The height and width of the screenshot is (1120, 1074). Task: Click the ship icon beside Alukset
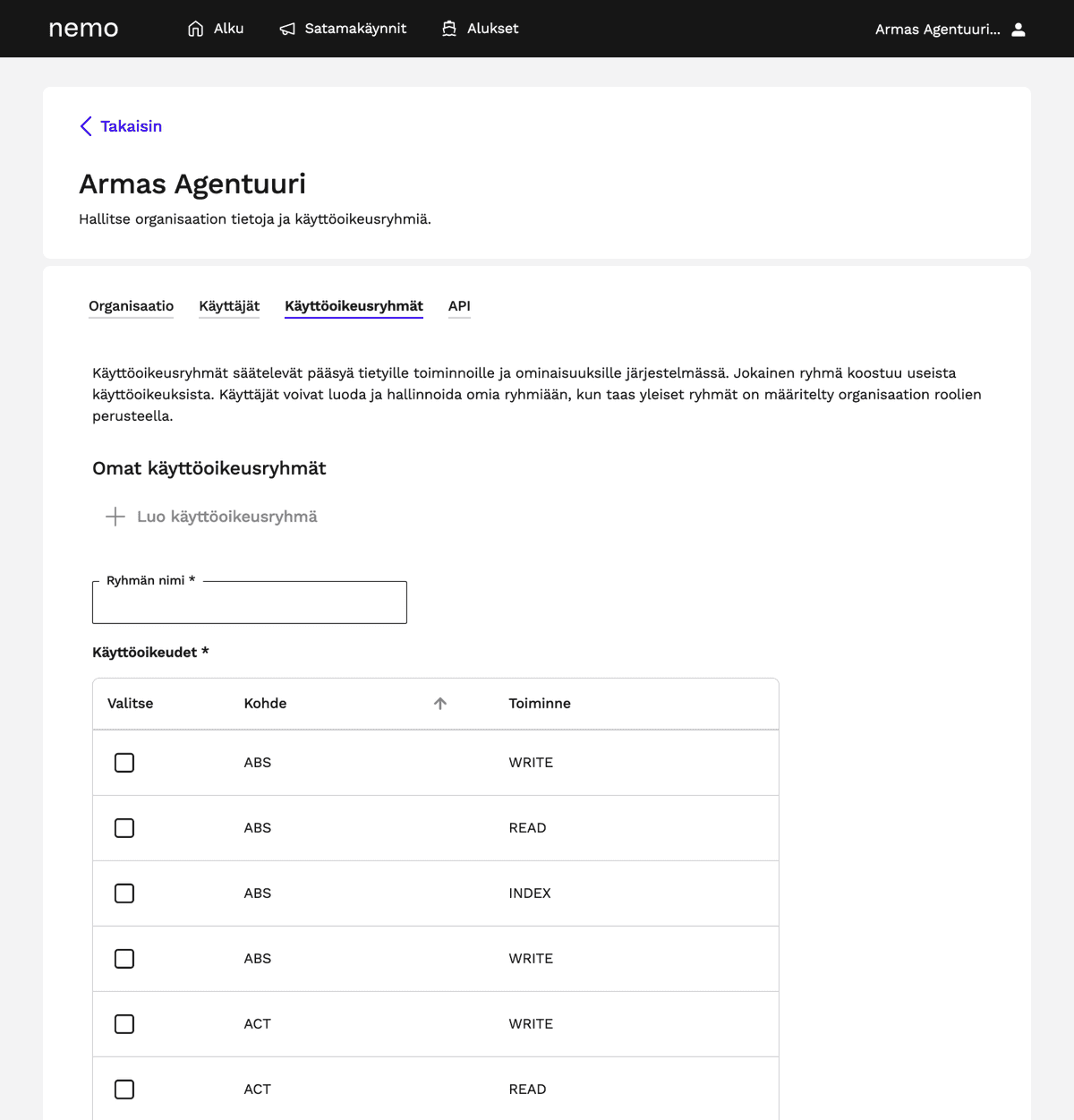pos(449,29)
